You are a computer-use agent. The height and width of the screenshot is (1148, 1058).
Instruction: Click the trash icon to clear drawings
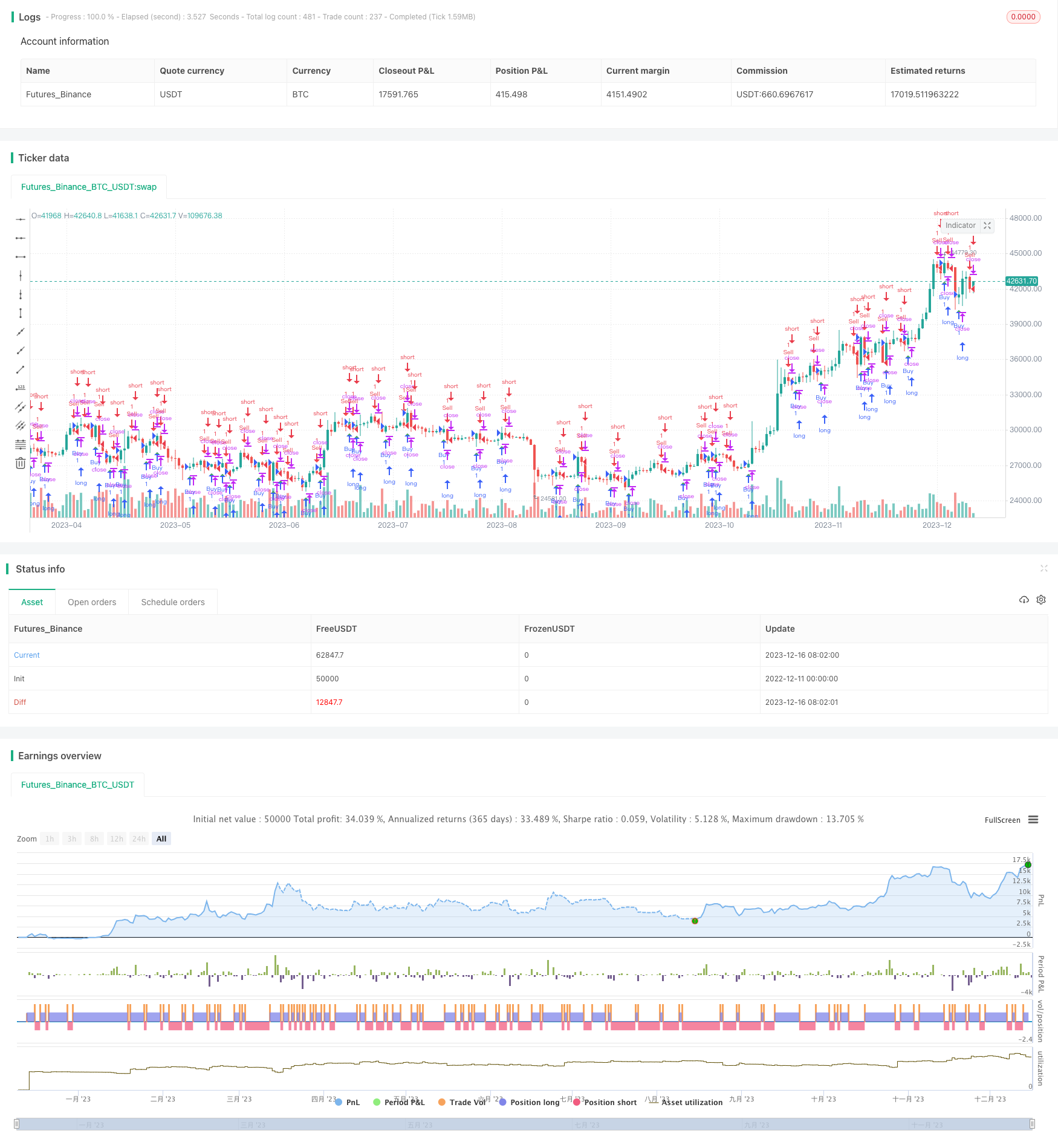pyautogui.click(x=21, y=464)
